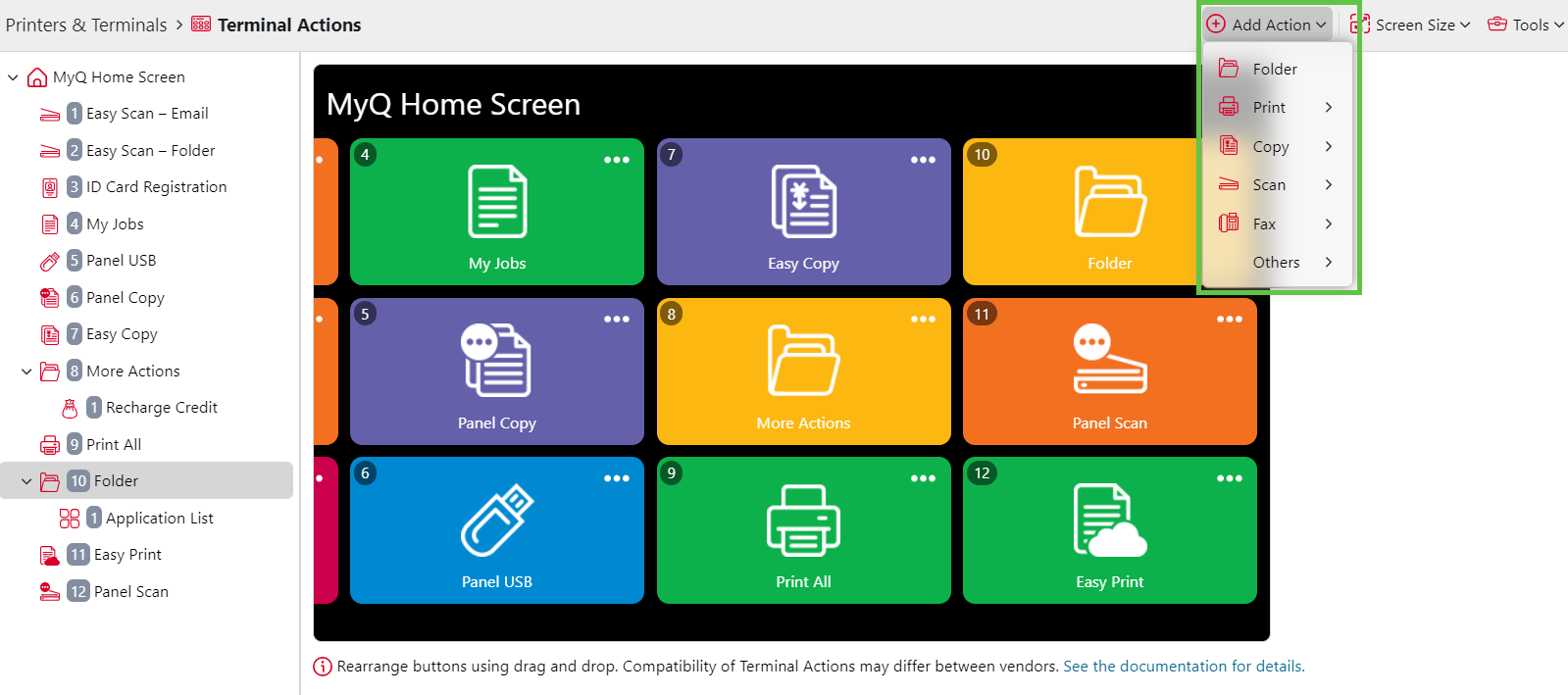
Task: Open the documentation for details link
Action: (1184, 667)
